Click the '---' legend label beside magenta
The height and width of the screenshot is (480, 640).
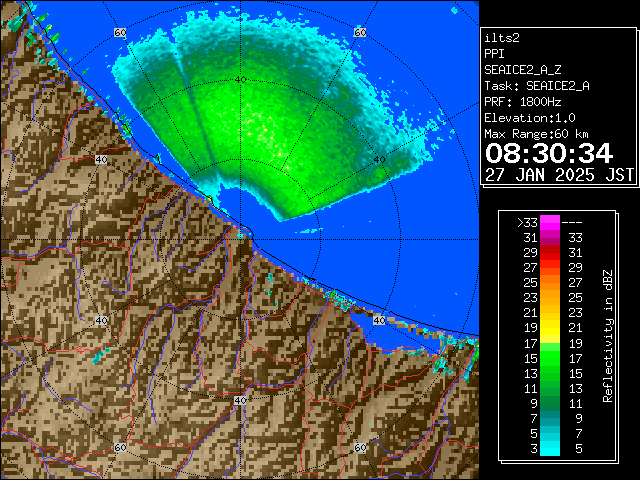tap(572, 223)
